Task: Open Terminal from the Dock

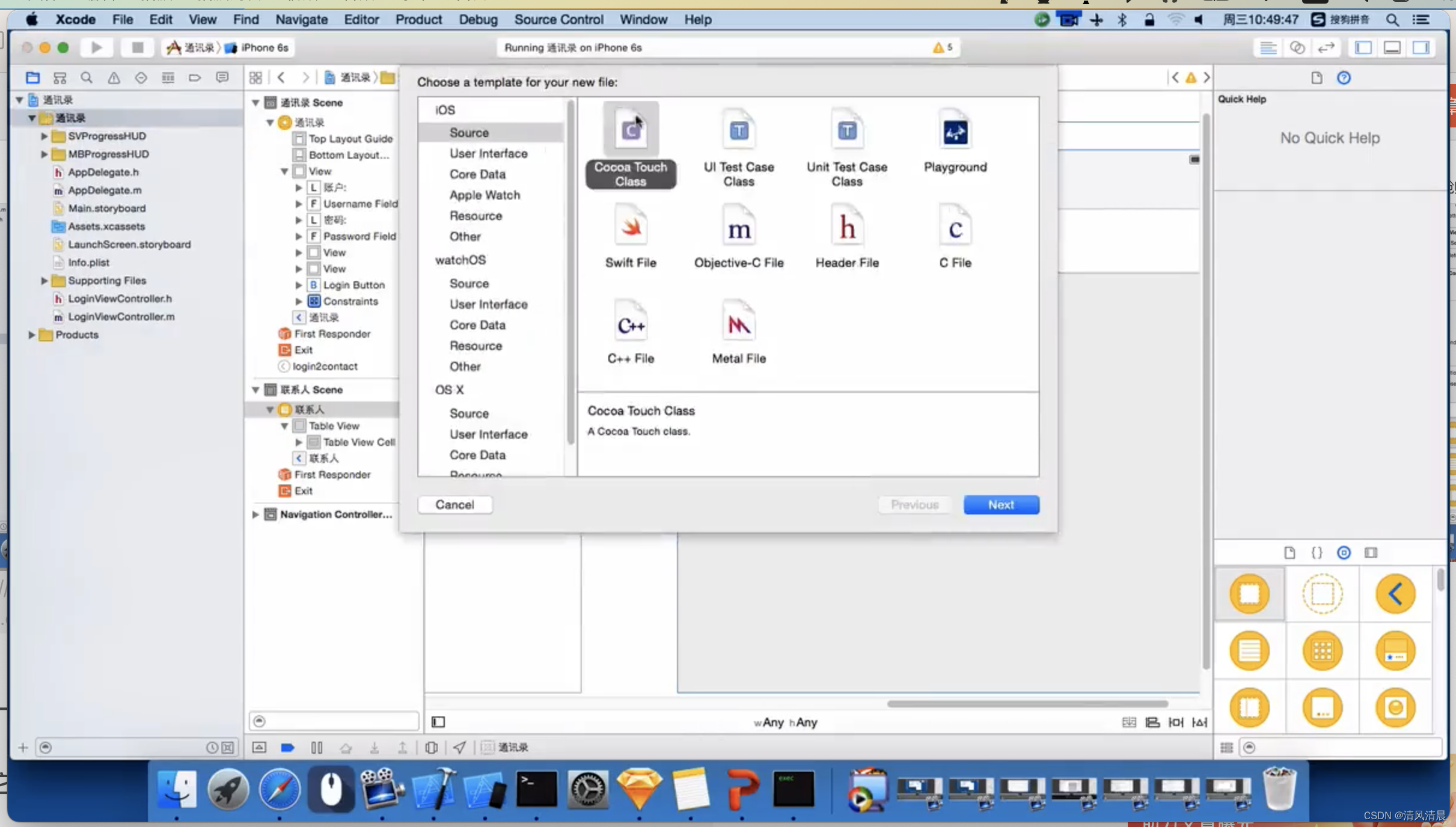Action: click(536, 789)
